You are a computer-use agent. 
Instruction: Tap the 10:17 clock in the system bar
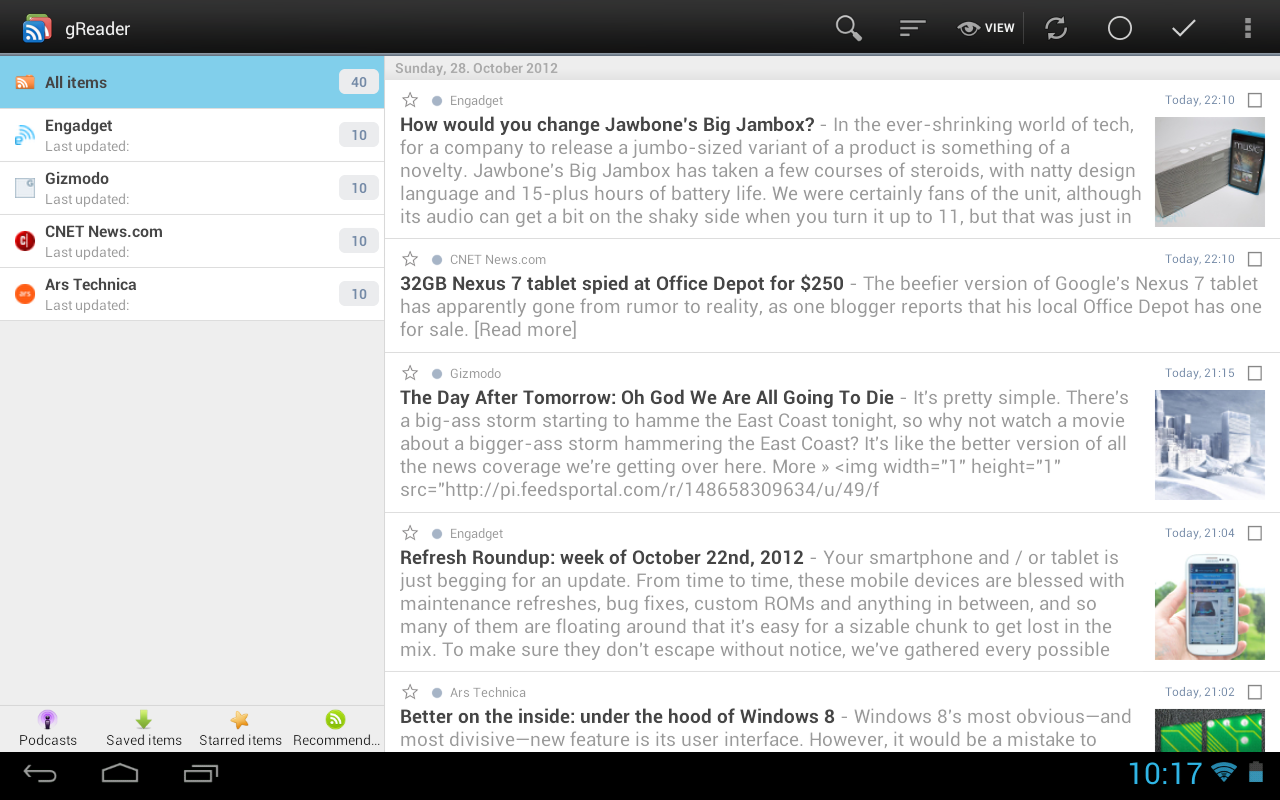click(x=1165, y=773)
